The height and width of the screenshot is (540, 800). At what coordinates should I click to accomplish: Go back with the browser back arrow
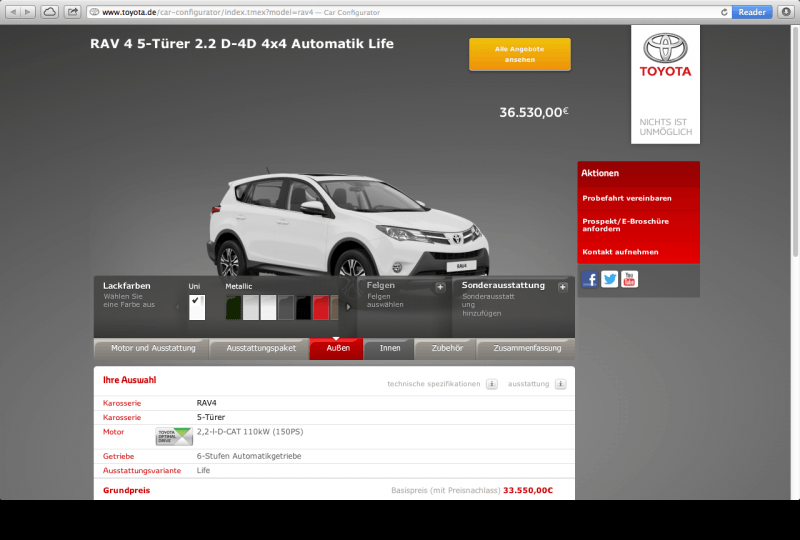coord(13,12)
